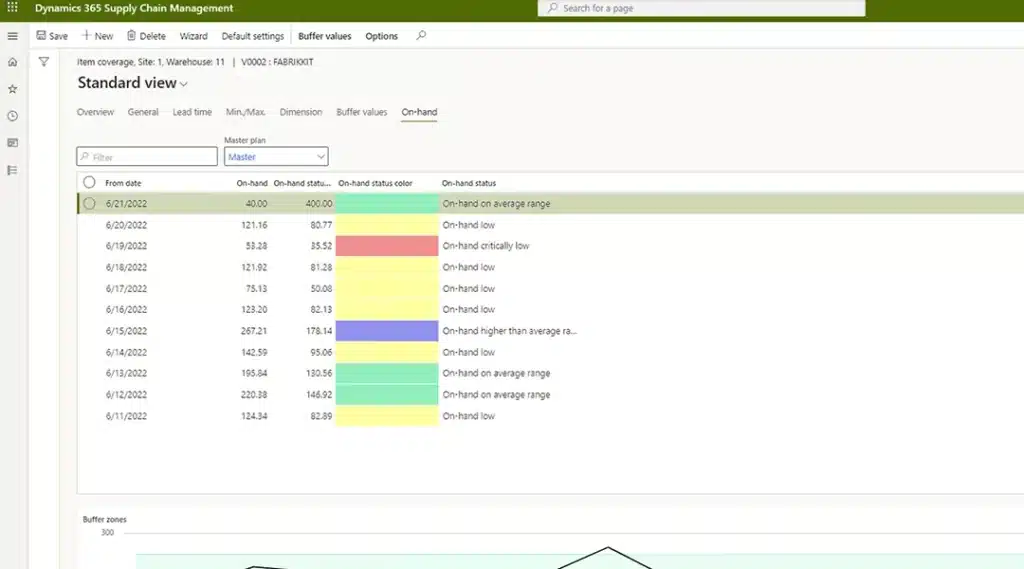The height and width of the screenshot is (569, 1024).
Task: Switch to the Overview tab
Action: pos(95,112)
